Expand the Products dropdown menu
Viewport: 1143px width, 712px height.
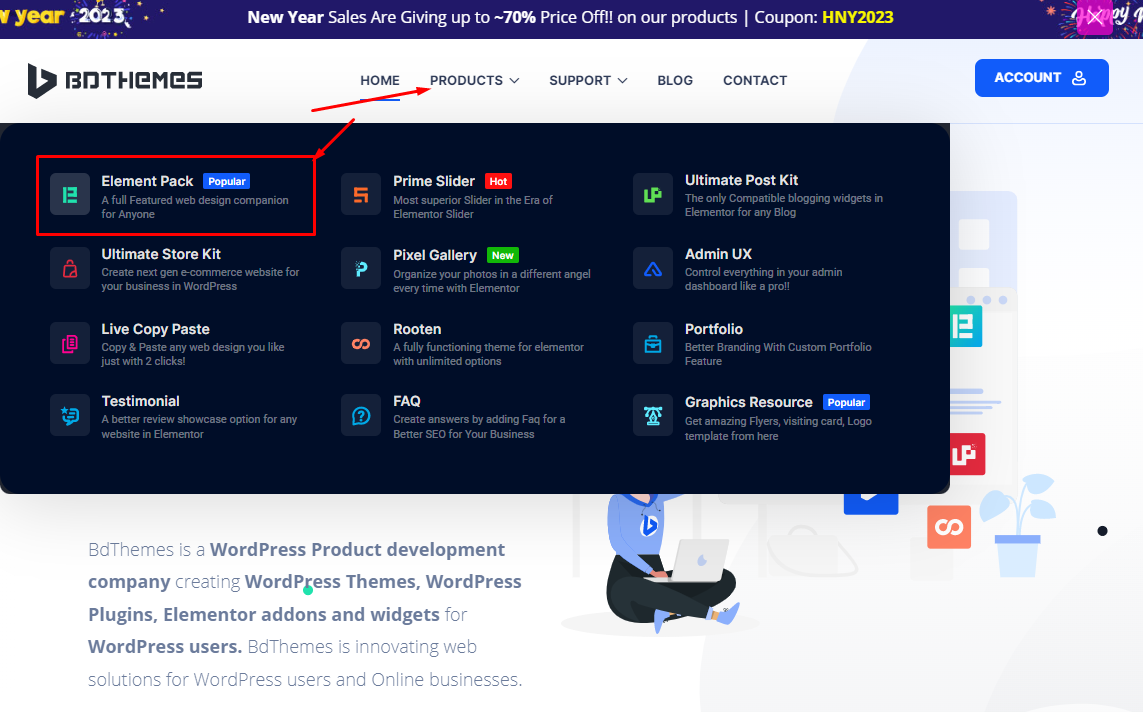[466, 80]
